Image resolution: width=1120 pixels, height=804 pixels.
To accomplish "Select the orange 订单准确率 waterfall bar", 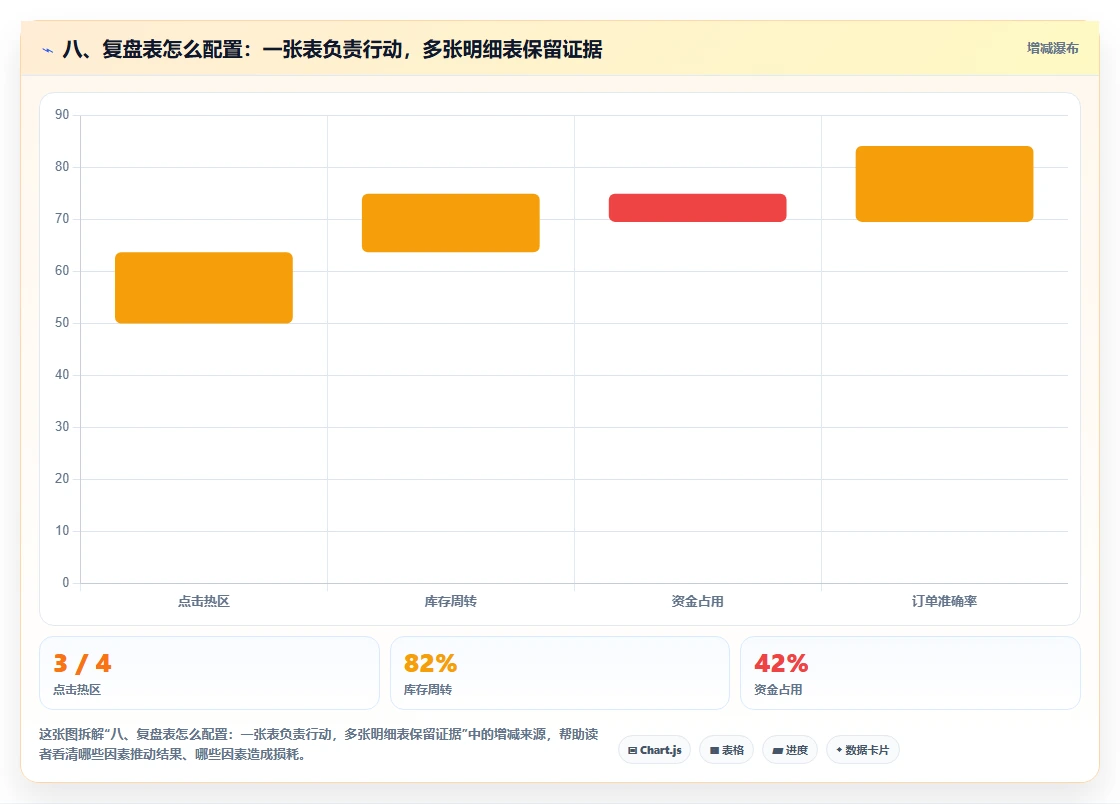I will click(x=944, y=184).
